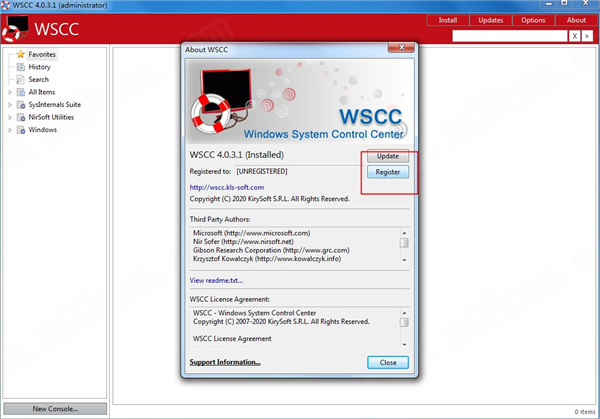
Task: Close the About WSCC dialog with Close button
Action: 388,362
